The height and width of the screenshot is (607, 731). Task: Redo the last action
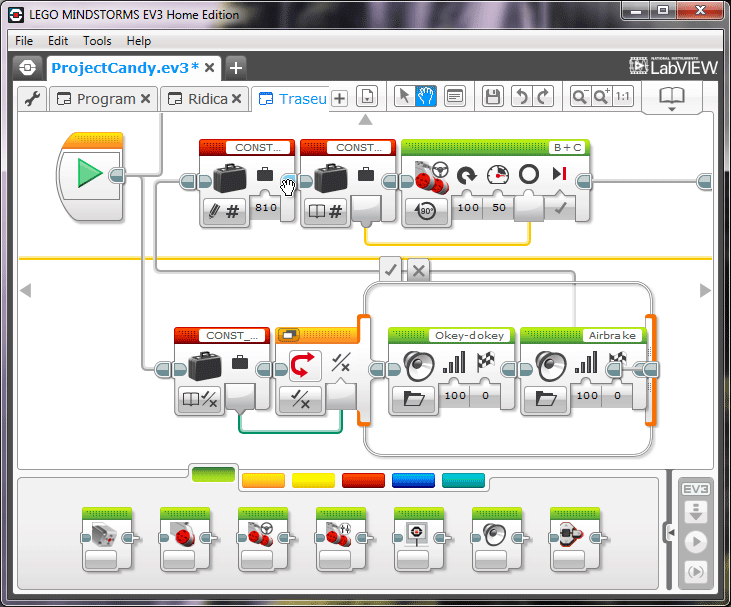(543, 97)
